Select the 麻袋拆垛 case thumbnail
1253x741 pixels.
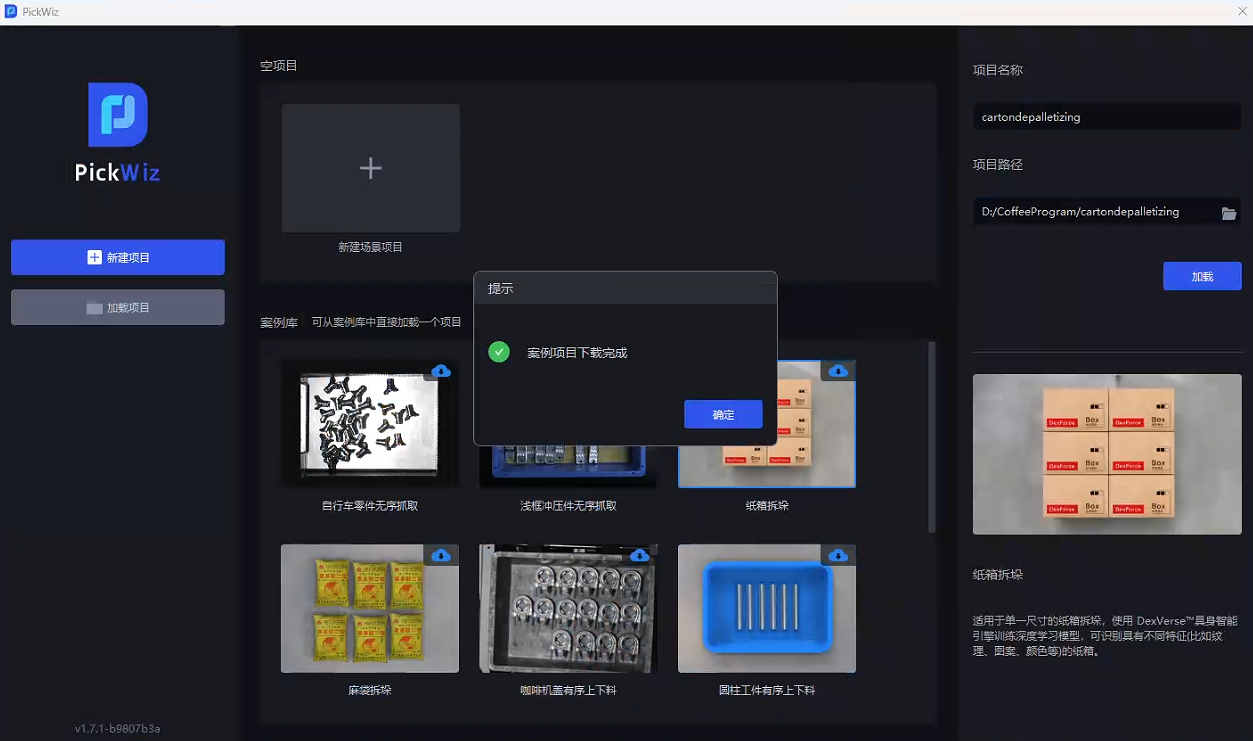pyautogui.click(x=369, y=610)
